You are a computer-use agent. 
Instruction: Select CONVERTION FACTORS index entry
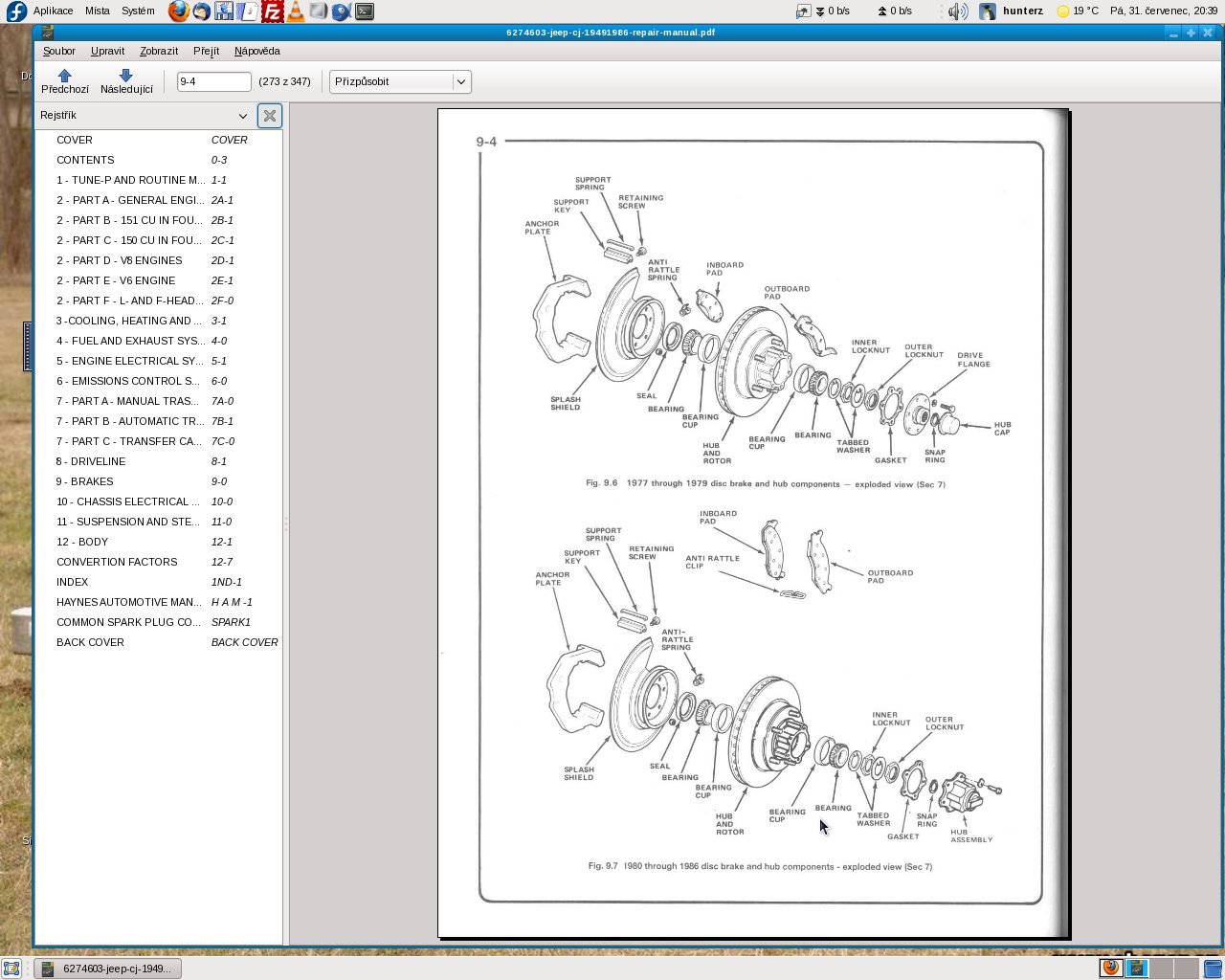pyautogui.click(x=159, y=562)
